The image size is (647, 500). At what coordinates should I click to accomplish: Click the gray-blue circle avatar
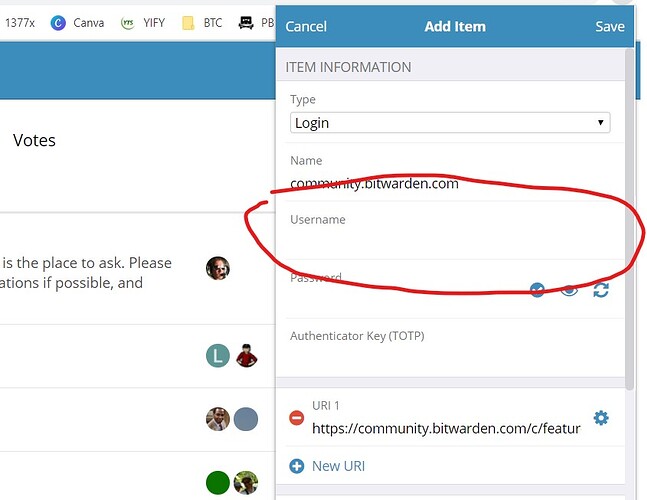[x=246, y=419]
